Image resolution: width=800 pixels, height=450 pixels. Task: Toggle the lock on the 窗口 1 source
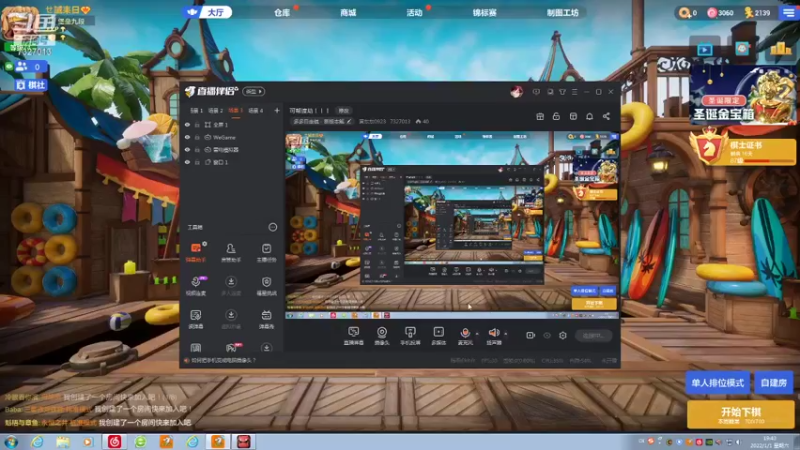point(197,162)
